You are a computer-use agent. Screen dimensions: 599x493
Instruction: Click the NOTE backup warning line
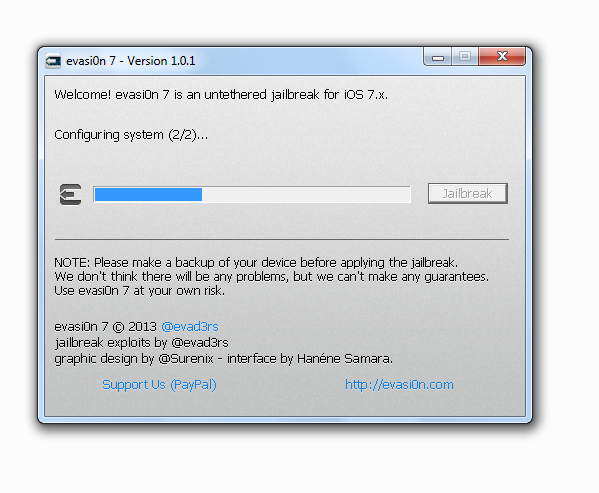(x=256, y=263)
